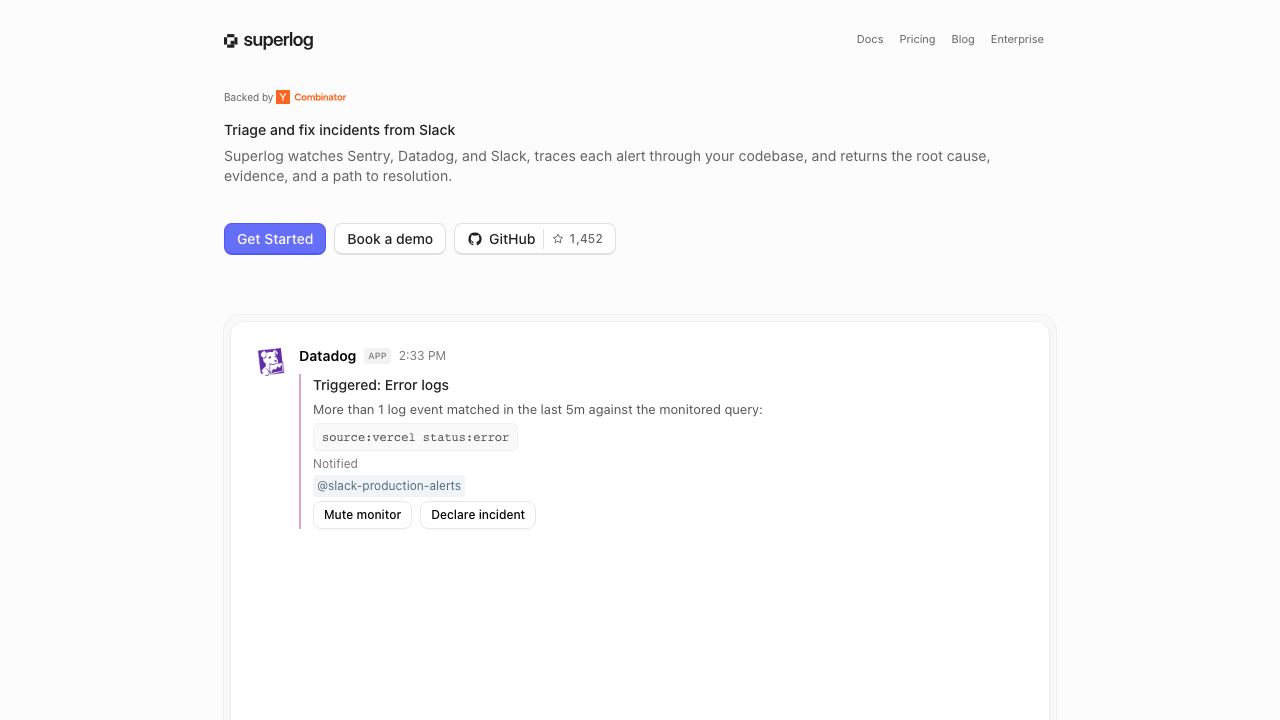
Task: Click the 'More than 1 log event' message
Action: click(538, 410)
